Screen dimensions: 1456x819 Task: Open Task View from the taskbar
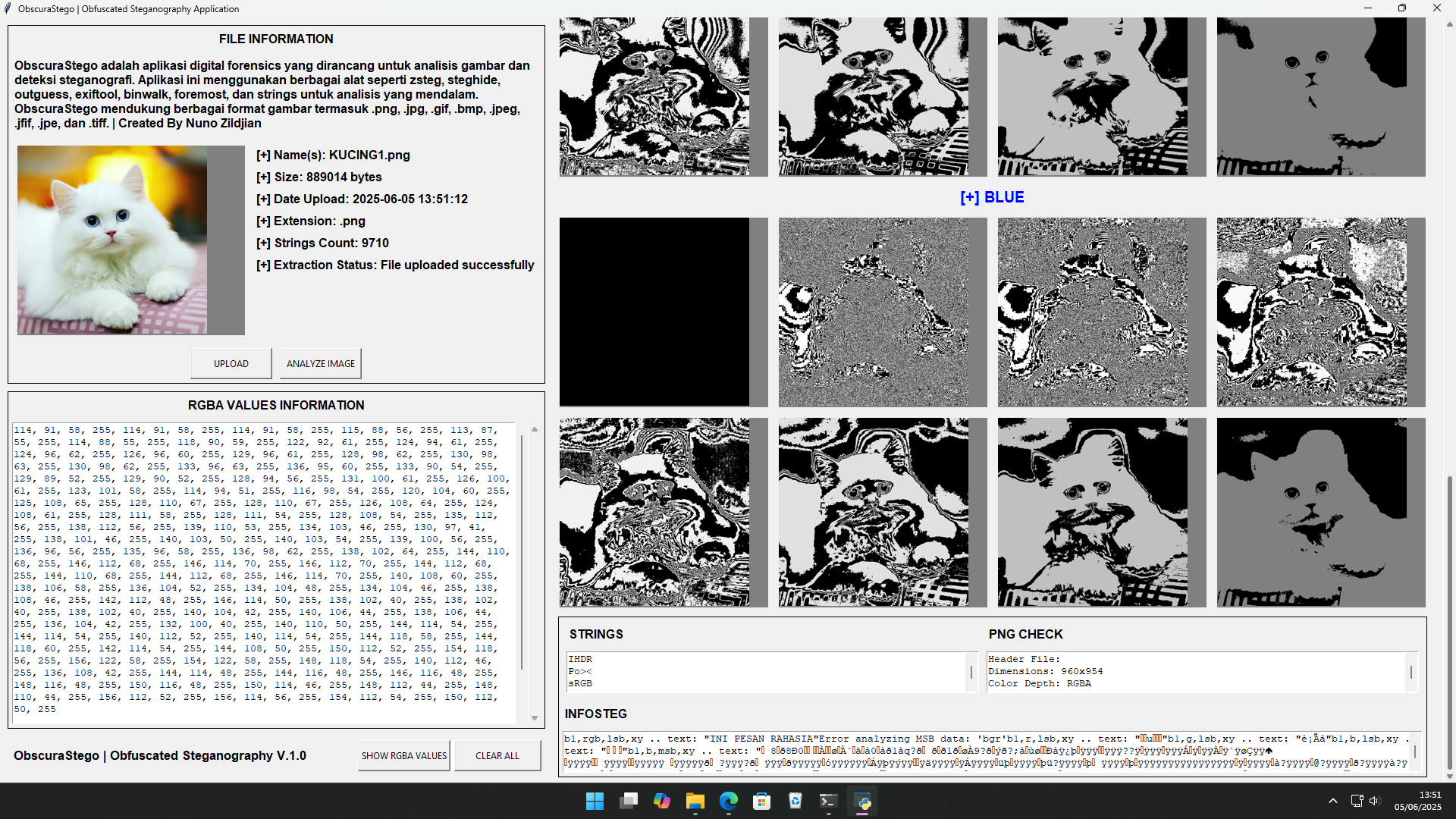pyautogui.click(x=628, y=801)
